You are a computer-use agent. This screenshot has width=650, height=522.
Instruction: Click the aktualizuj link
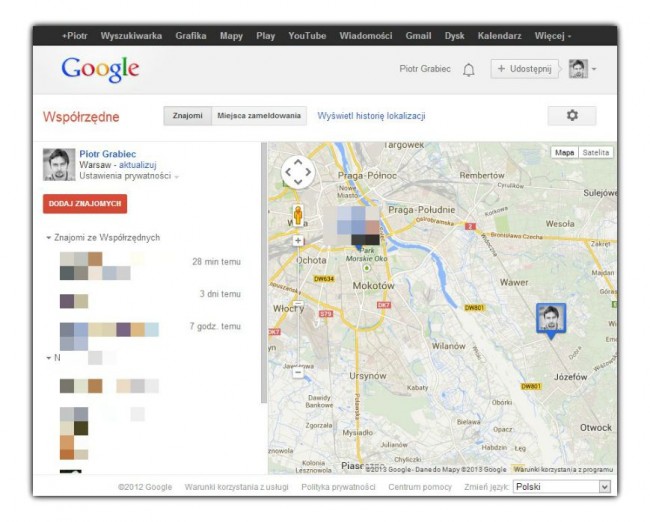click(138, 165)
